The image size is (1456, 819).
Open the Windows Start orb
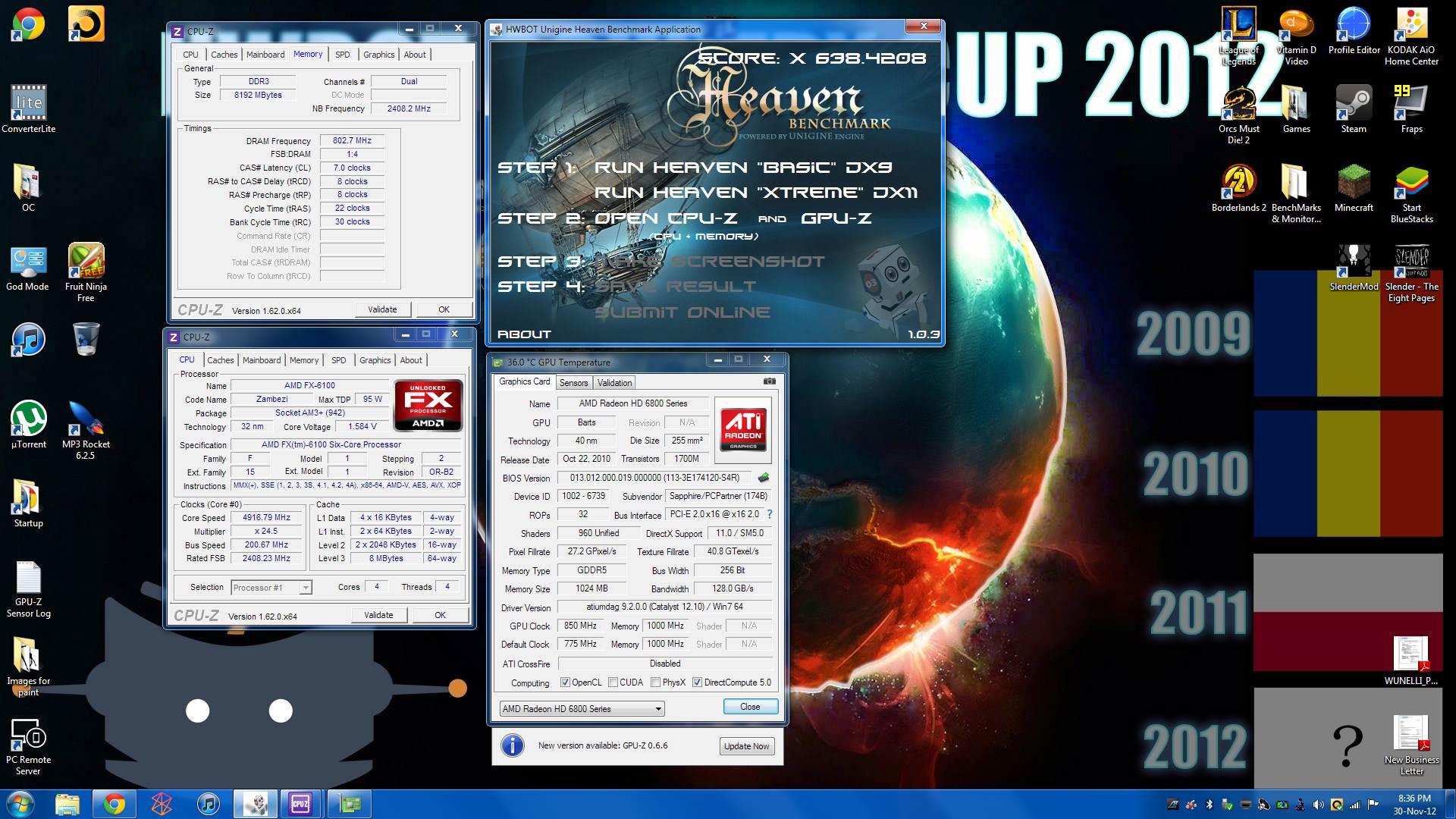coord(20,803)
